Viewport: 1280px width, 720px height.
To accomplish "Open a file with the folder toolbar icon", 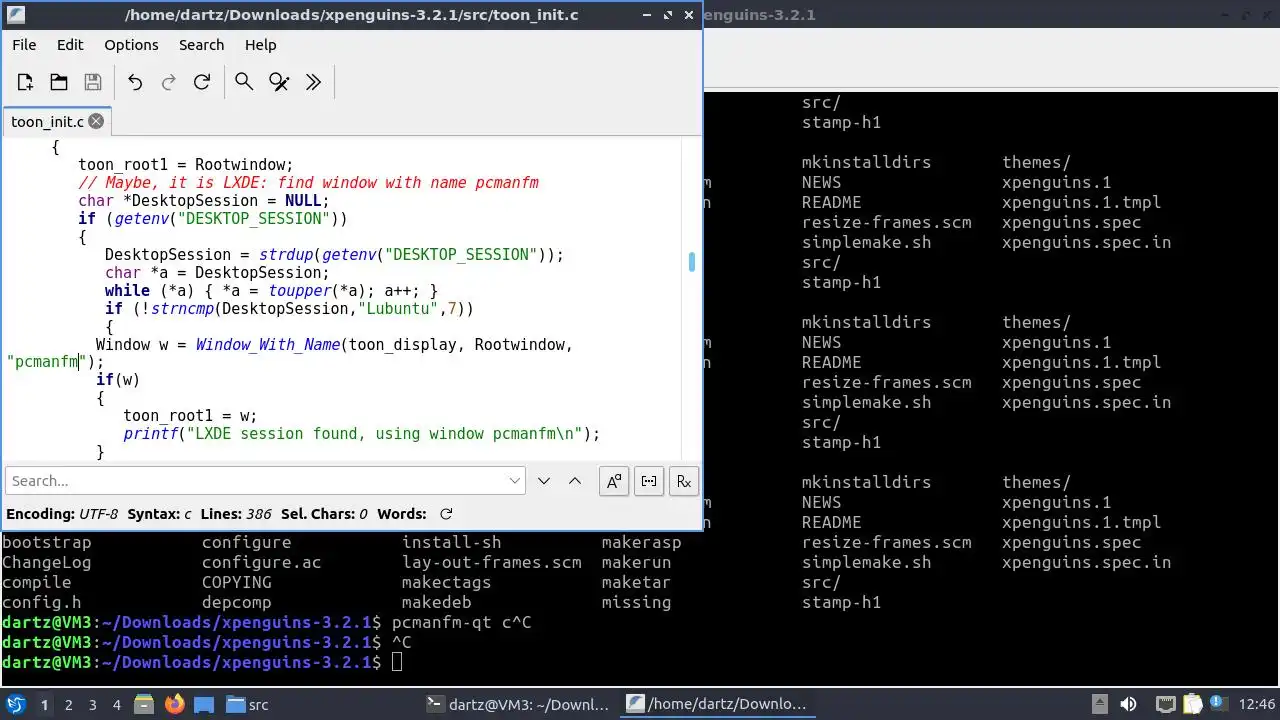I will point(59,83).
